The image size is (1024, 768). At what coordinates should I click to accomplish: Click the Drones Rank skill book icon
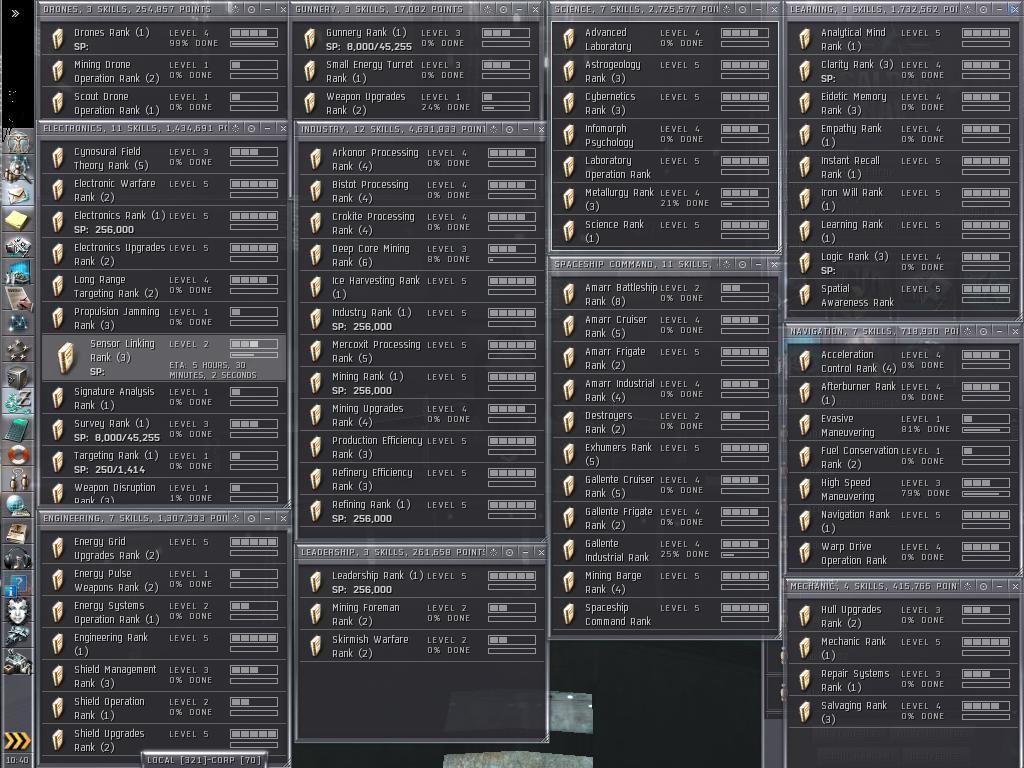click(x=58, y=39)
